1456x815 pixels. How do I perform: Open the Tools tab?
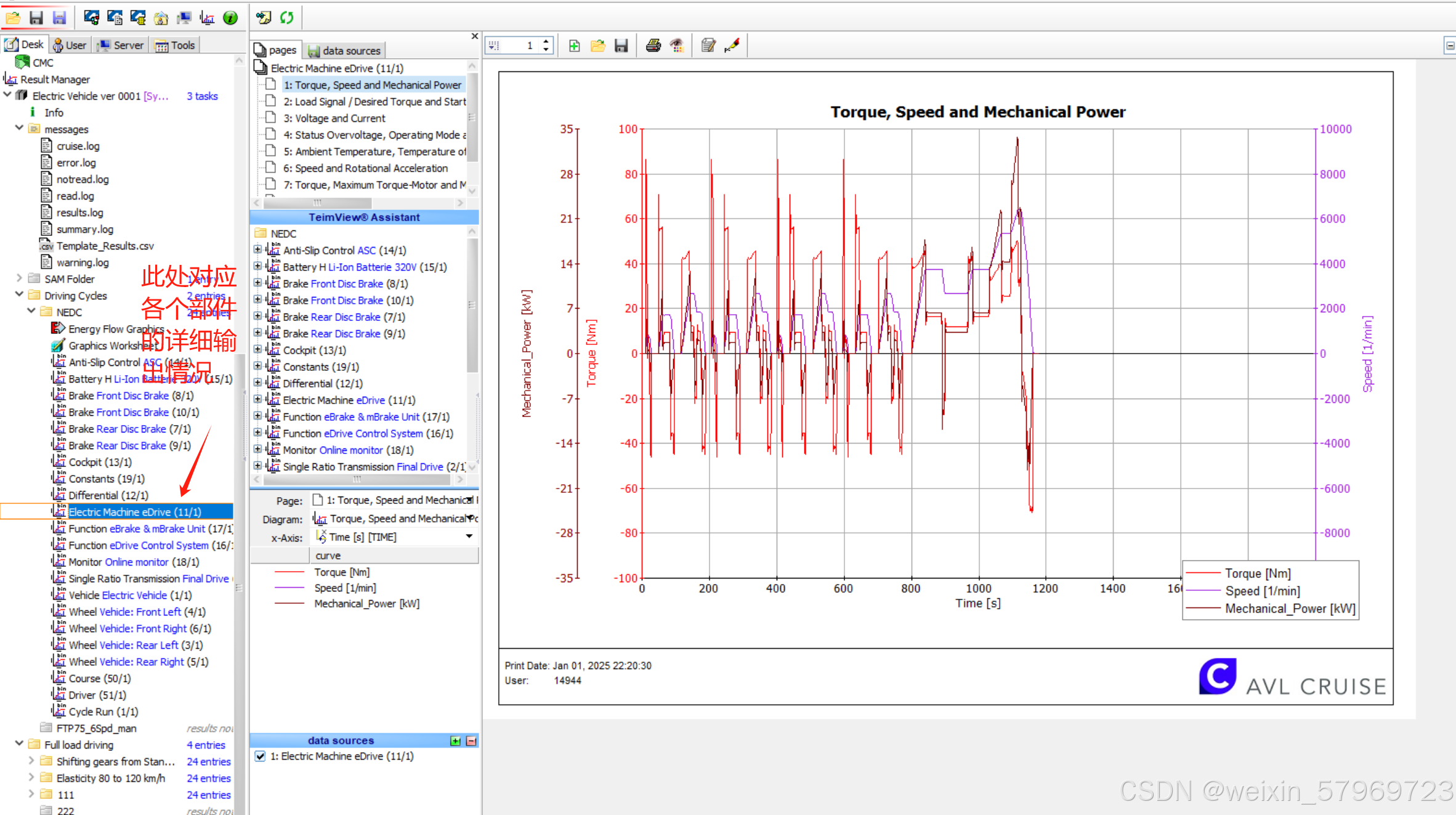click(176, 45)
